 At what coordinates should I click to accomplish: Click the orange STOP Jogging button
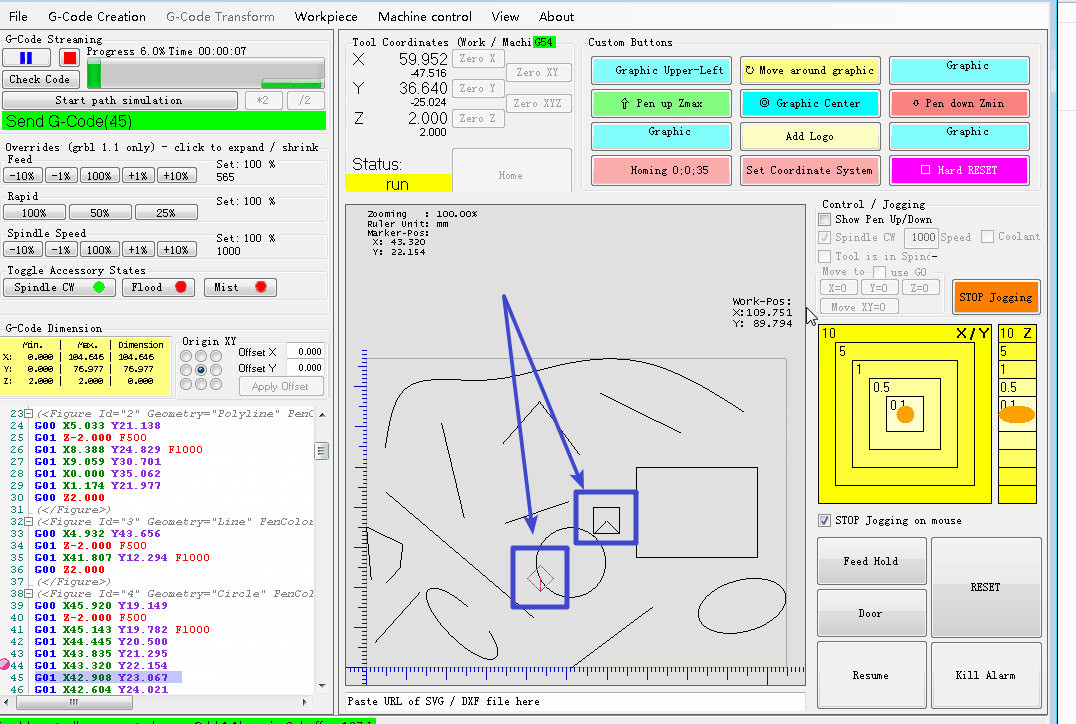[x=995, y=297]
